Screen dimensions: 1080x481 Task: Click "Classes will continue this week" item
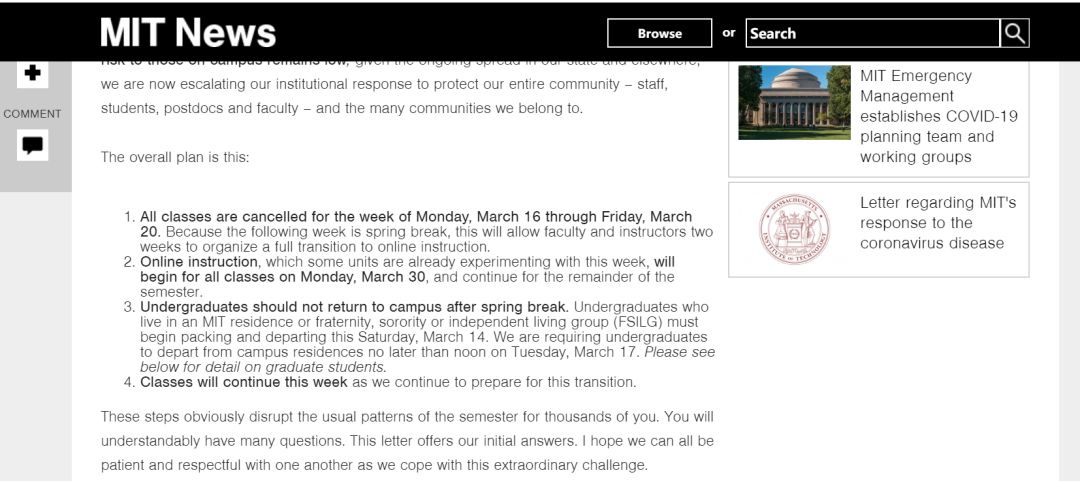[x=245, y=382]
